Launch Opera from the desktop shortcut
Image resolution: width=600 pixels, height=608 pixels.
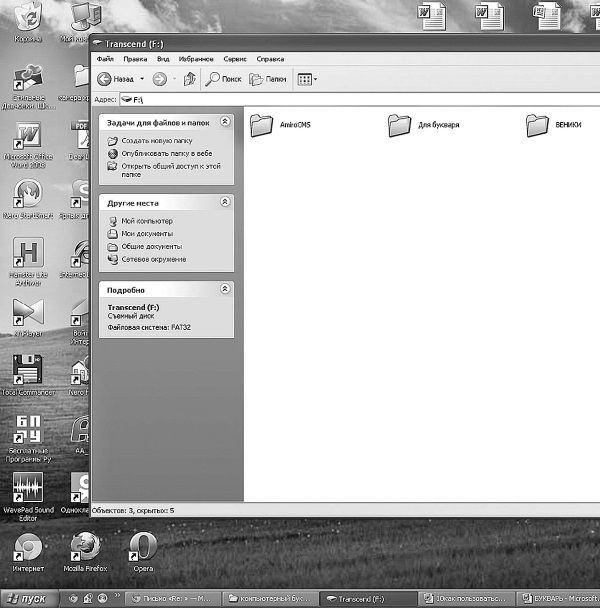[143, 547]
